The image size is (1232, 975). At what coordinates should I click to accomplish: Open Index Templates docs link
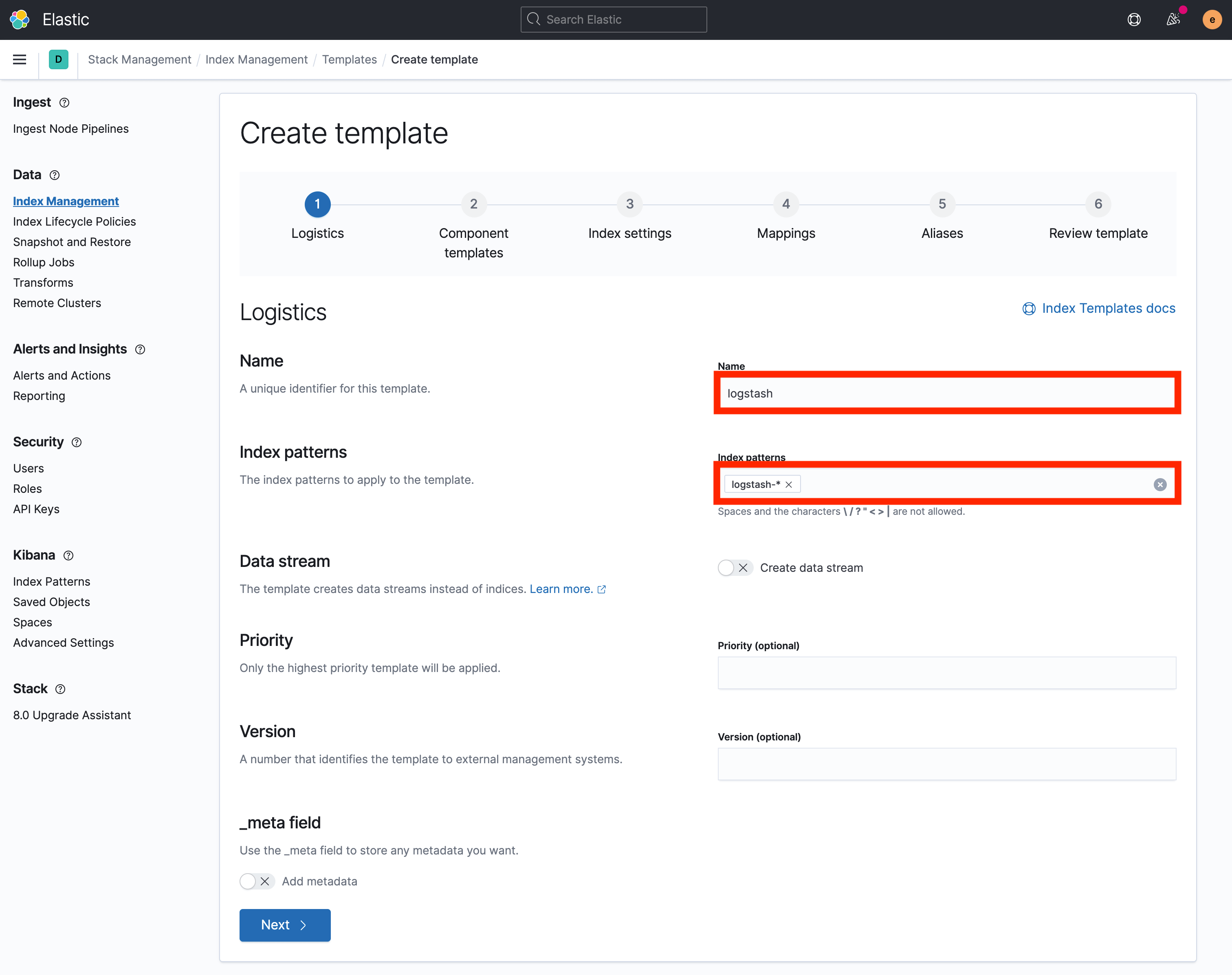point(1108,308)
